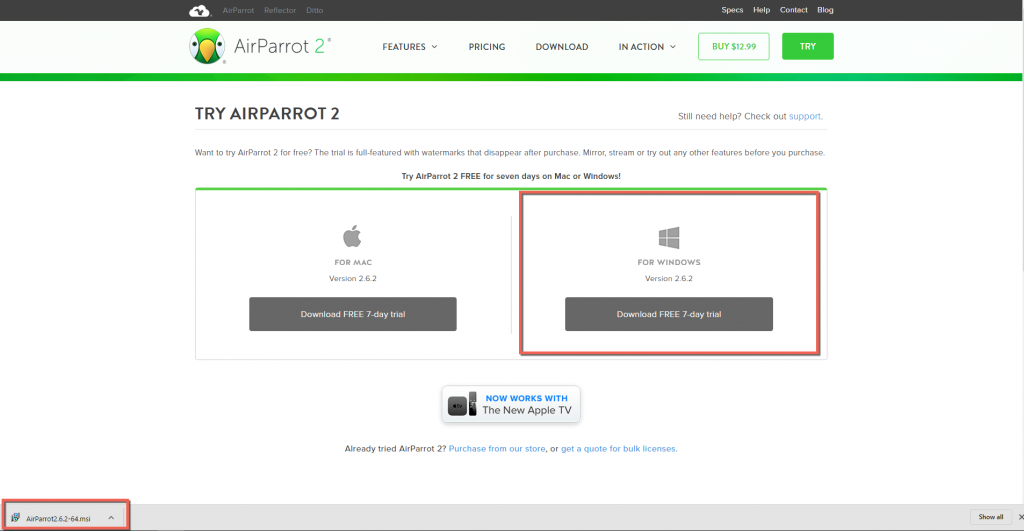Click the downloaded msi file icon
Screen dimensions: 1024x531
coord(15,517)
